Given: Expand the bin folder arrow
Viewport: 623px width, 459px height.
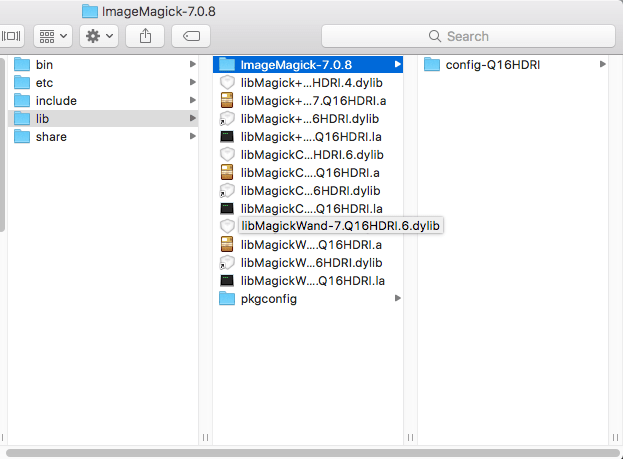Looking at the screenshot, I should 193,64.
